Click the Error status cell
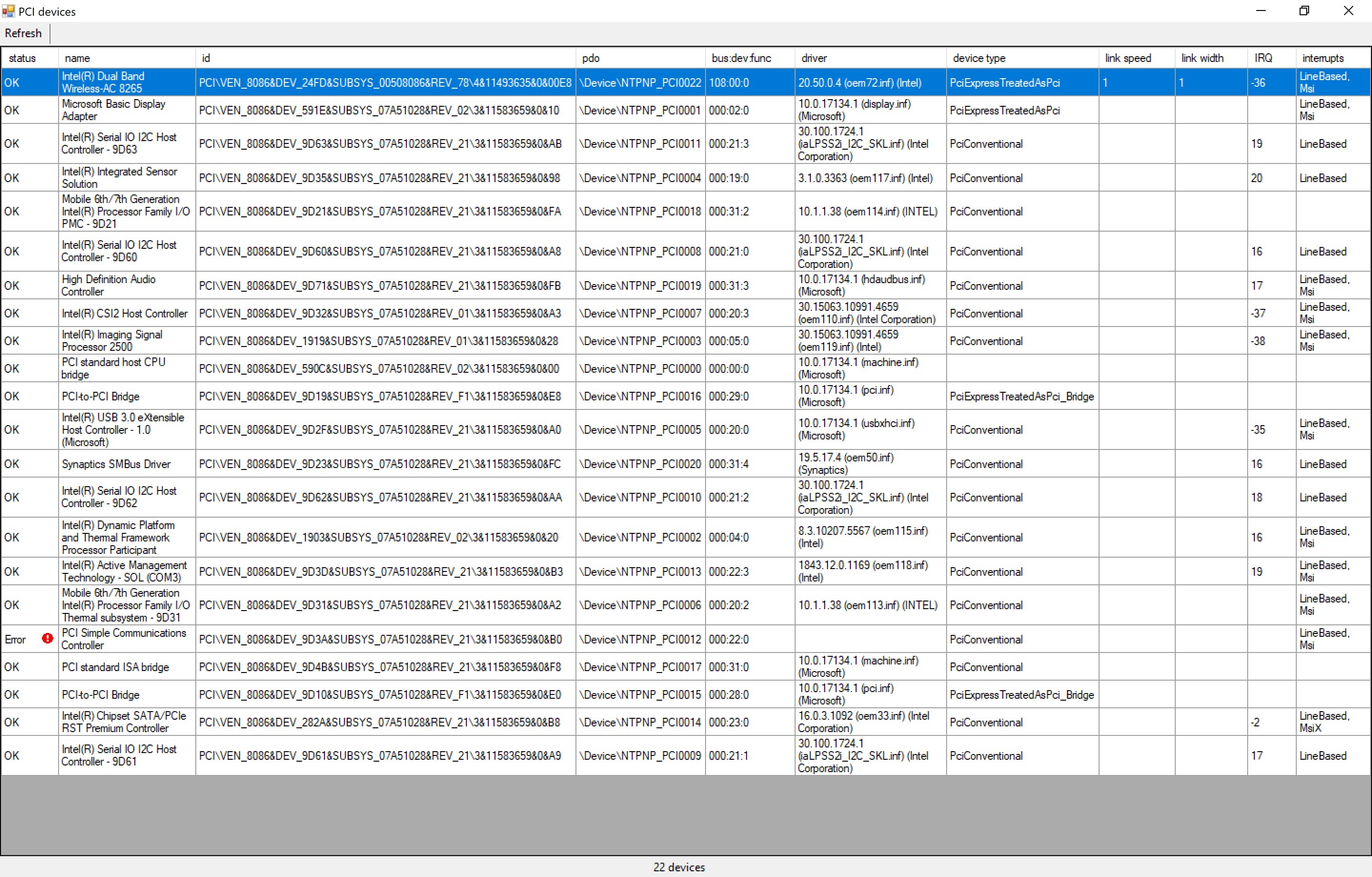 point(30,639)
